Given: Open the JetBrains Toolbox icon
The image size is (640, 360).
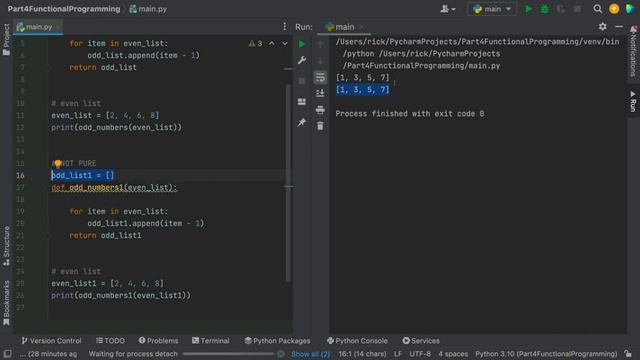Looking at the screenshot, I should click(630, 9).
